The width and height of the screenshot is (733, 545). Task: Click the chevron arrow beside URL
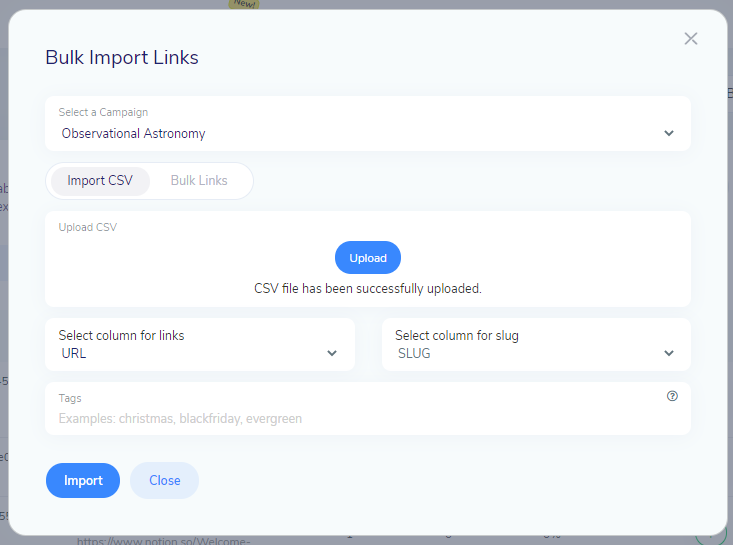coord(332,353)
